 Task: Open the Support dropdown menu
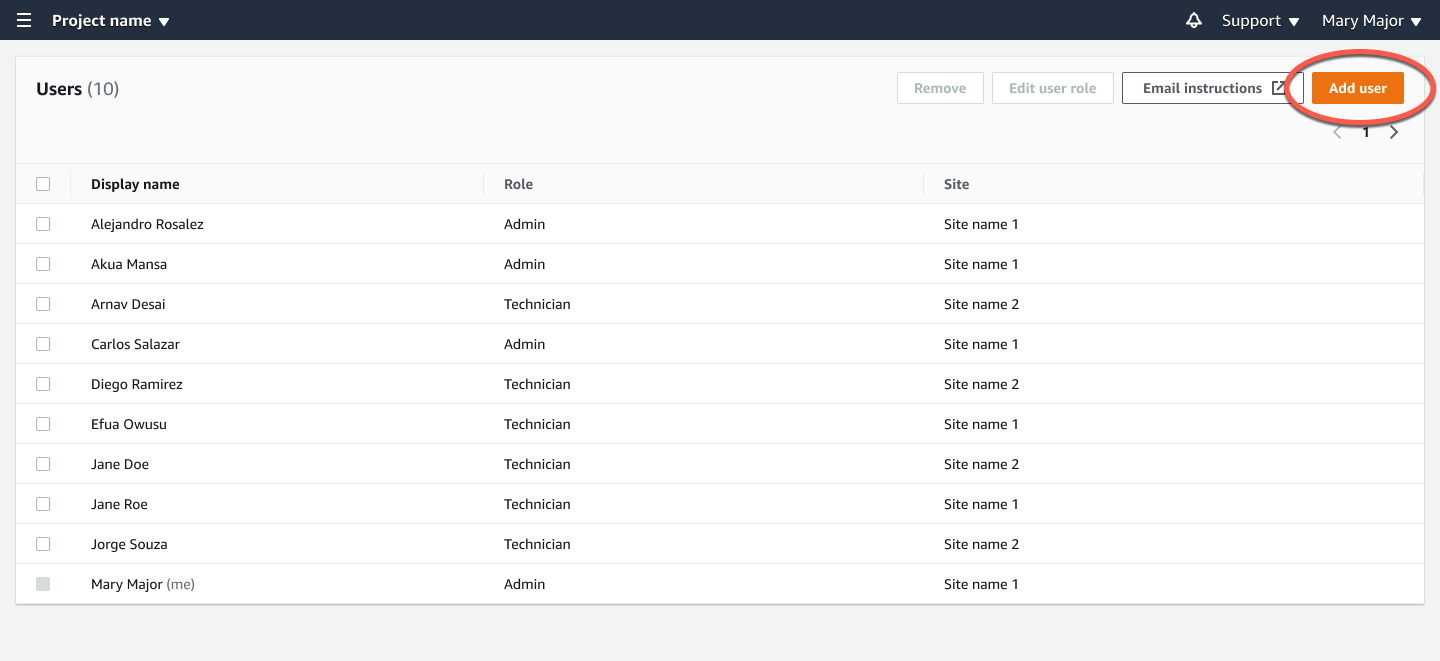pos(1259,20)
